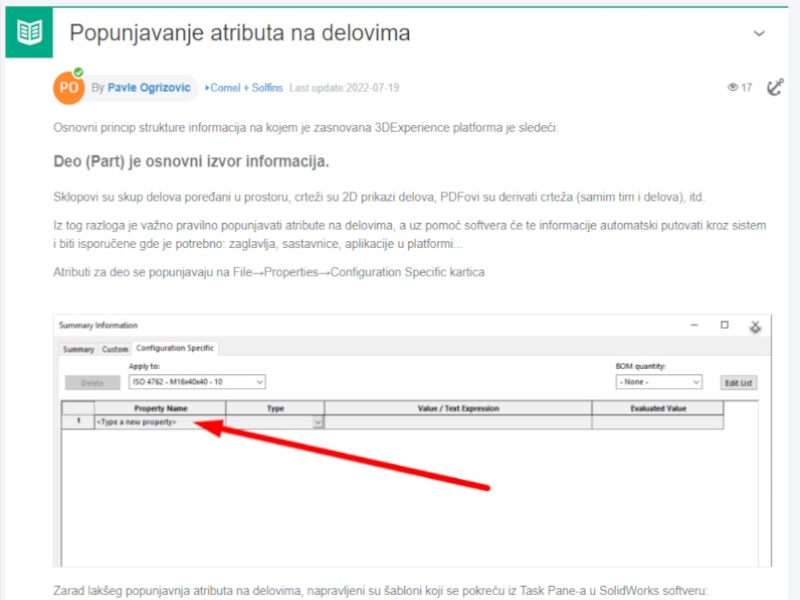
Task: Click the anchor permalink icon
Action: click(775, 88)
